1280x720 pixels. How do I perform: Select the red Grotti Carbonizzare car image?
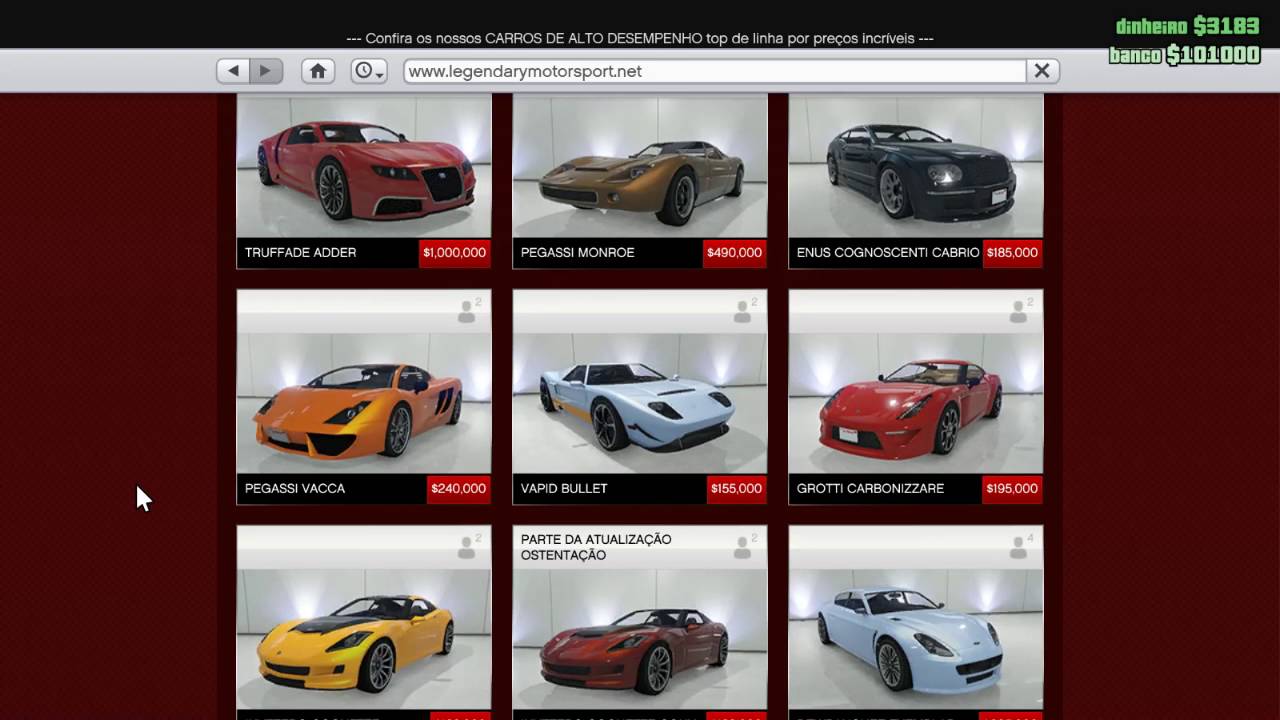pos(916,403)
